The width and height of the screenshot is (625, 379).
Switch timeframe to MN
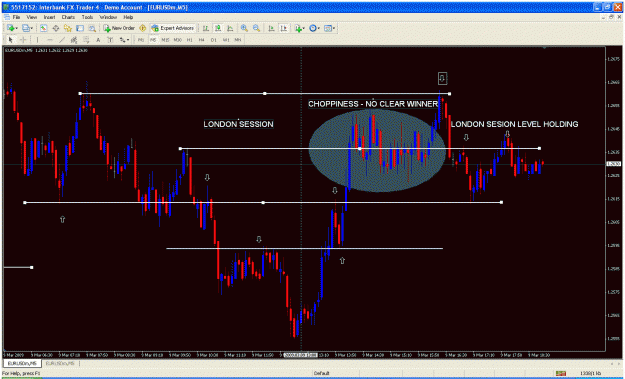tap(238, 40)
